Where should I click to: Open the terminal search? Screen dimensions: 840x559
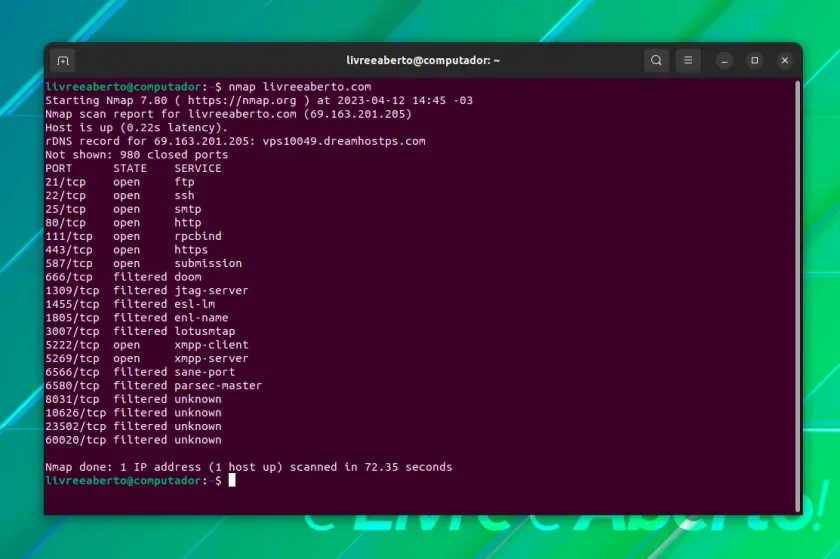click(656, 61)
